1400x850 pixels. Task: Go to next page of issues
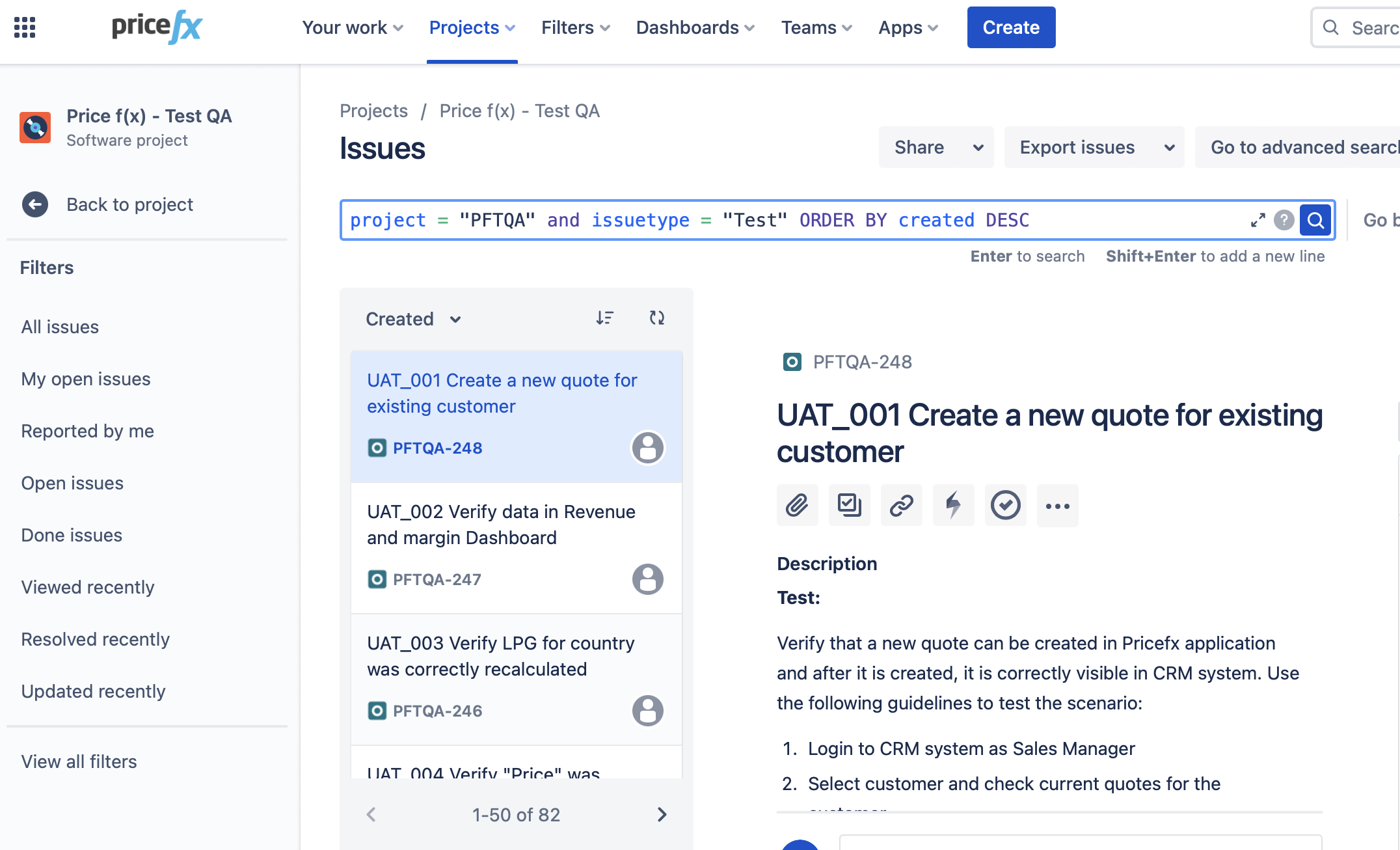(x=662, y=814)
